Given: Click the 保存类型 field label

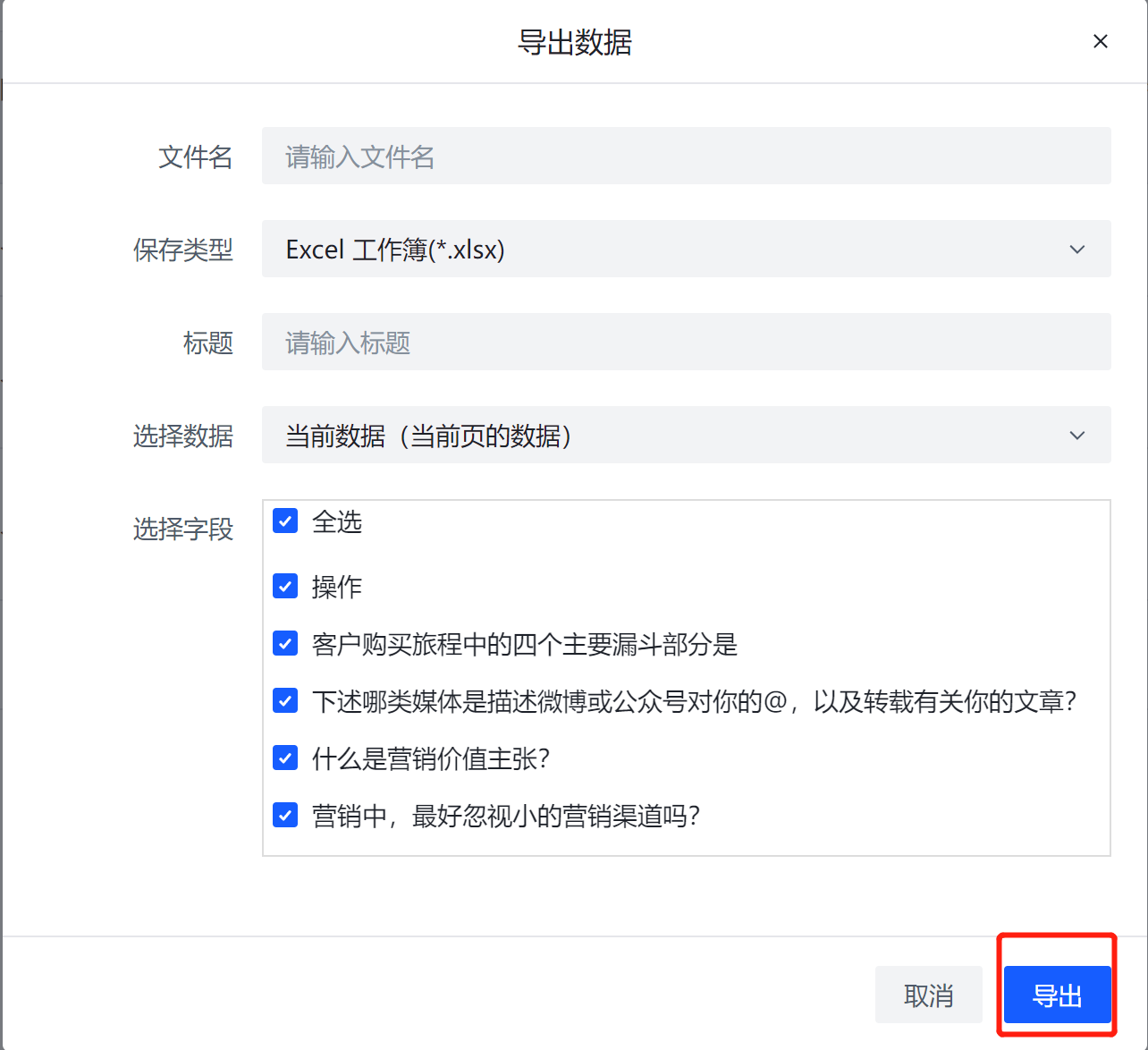Looking at the screenshot, I should tap(182, 250).
